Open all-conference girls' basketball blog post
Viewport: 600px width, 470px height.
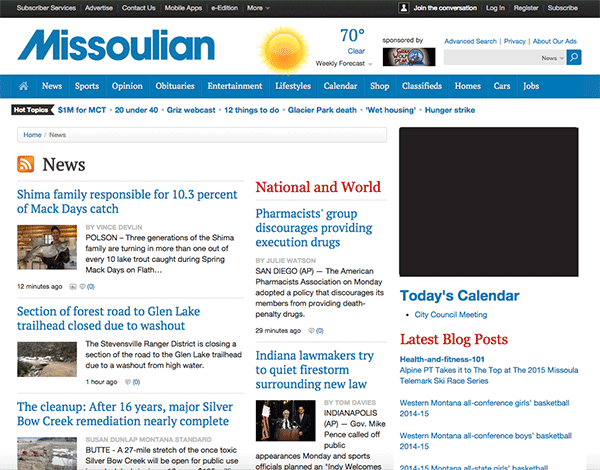[484, 408]
